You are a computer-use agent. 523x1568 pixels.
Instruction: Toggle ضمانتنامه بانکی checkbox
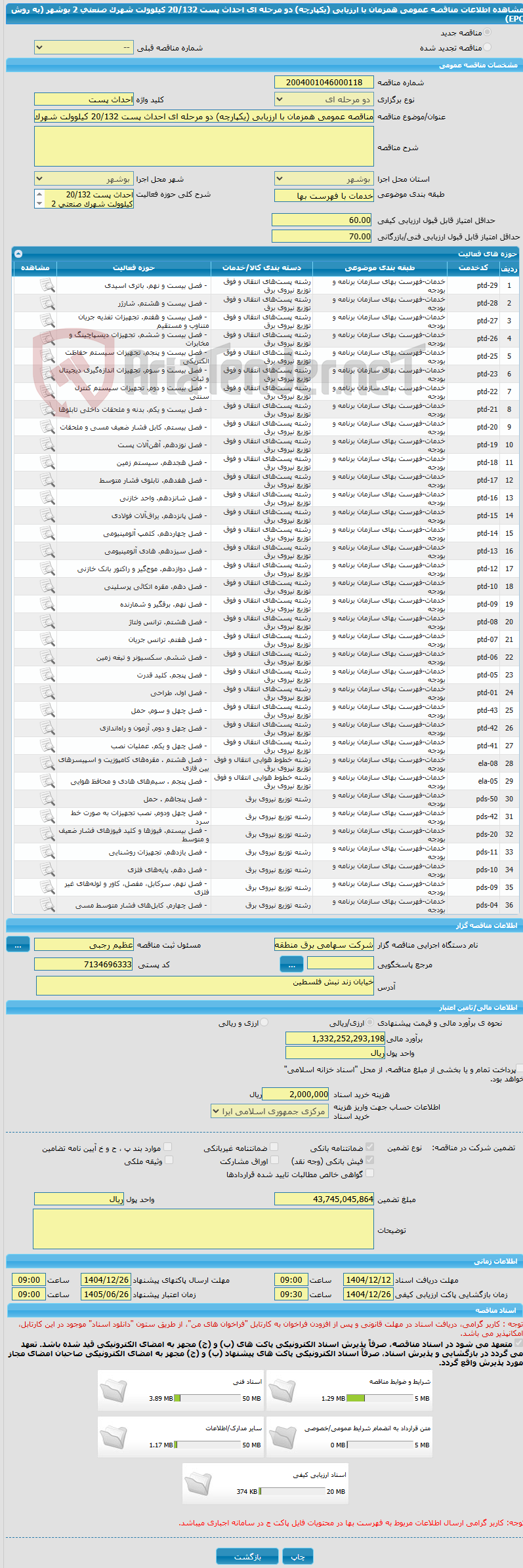pyautogui.click(x=369, y=1147)
